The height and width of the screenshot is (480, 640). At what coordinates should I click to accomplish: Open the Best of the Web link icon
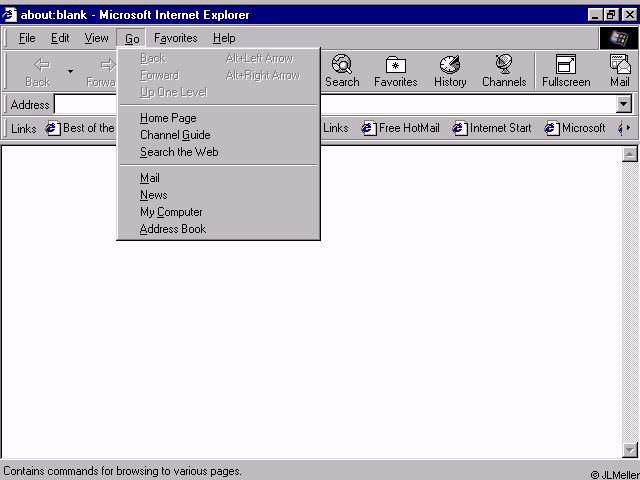pyautogui.click(x=53, y=128)
